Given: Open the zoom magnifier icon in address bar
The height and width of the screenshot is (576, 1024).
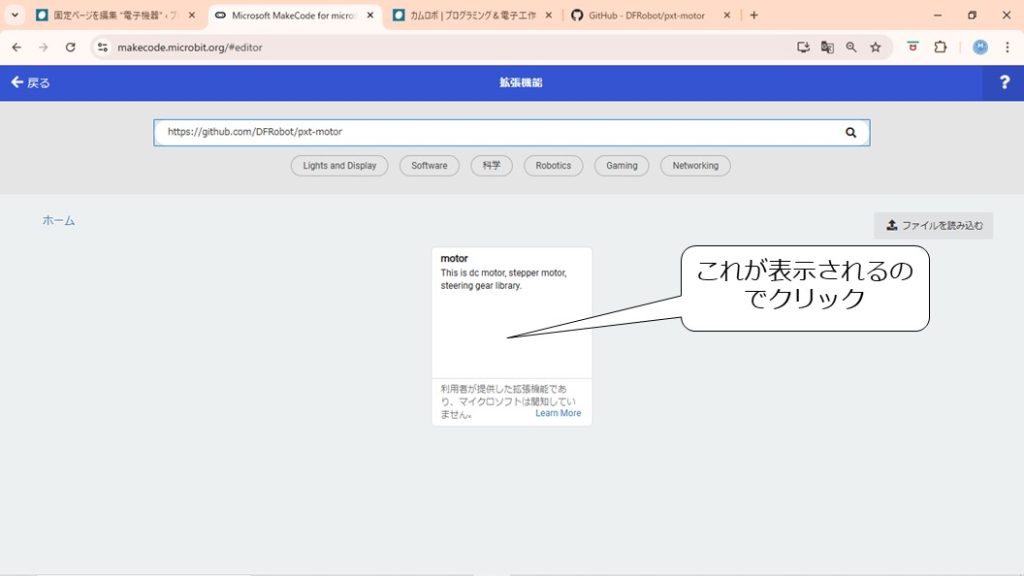Looking at the screenshot, I should [x=851, y=47].
